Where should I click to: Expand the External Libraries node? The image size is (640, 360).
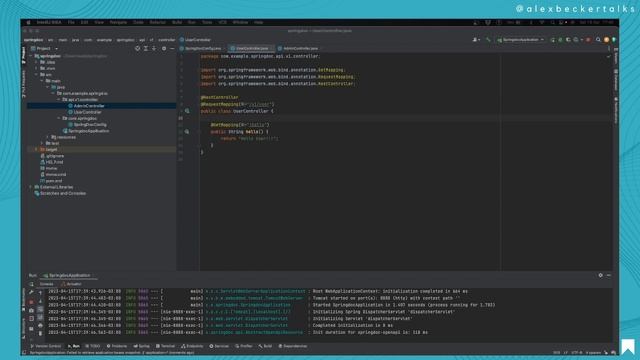[31, 187]
